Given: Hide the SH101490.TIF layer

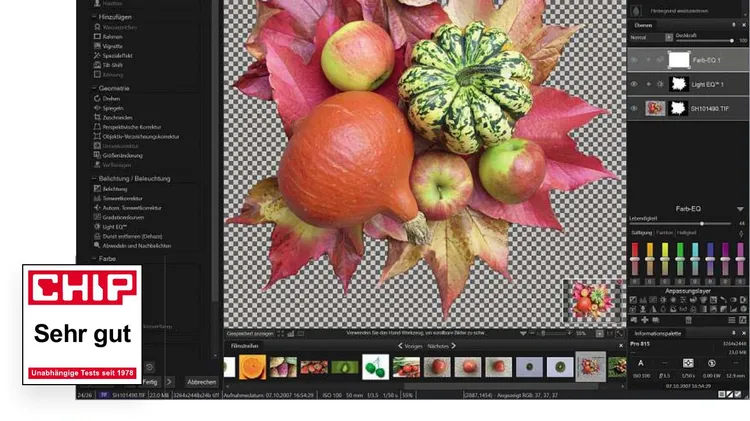Looking at the screenshot, I should [x=634, y=109].
